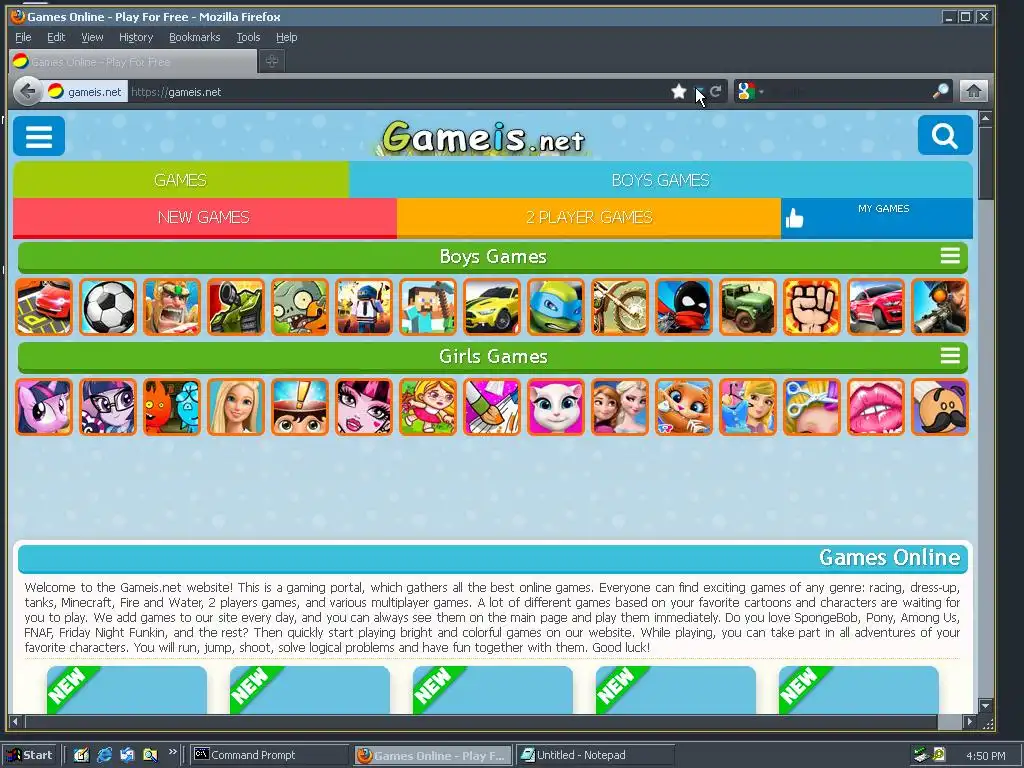
Task: Open the soccer ball game icon
Action: 108,307
